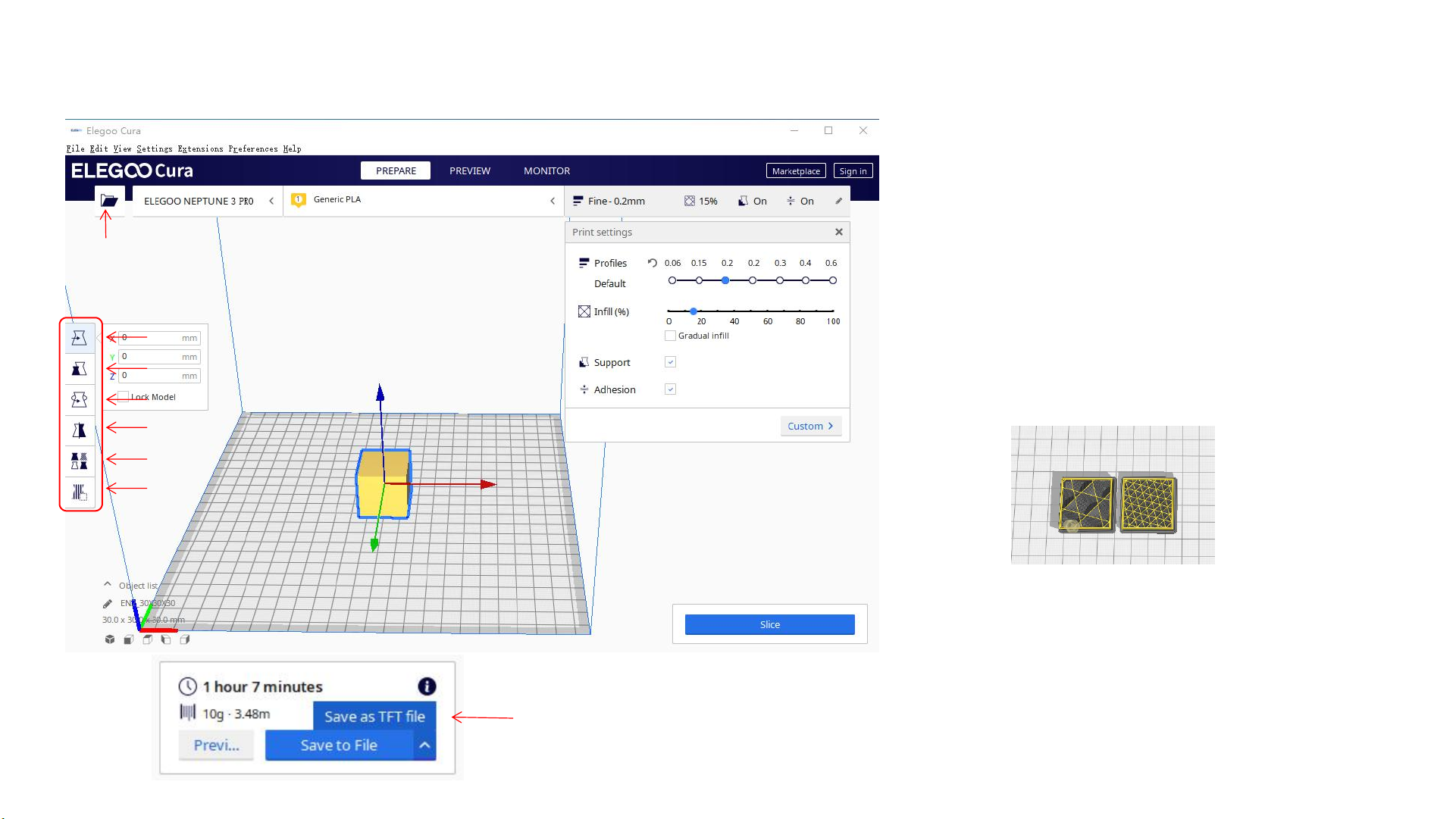Image resolution: width=1456 pixels, height=819 pixels.
Task: Click the info icon beside print time
Action: point(427,686)
